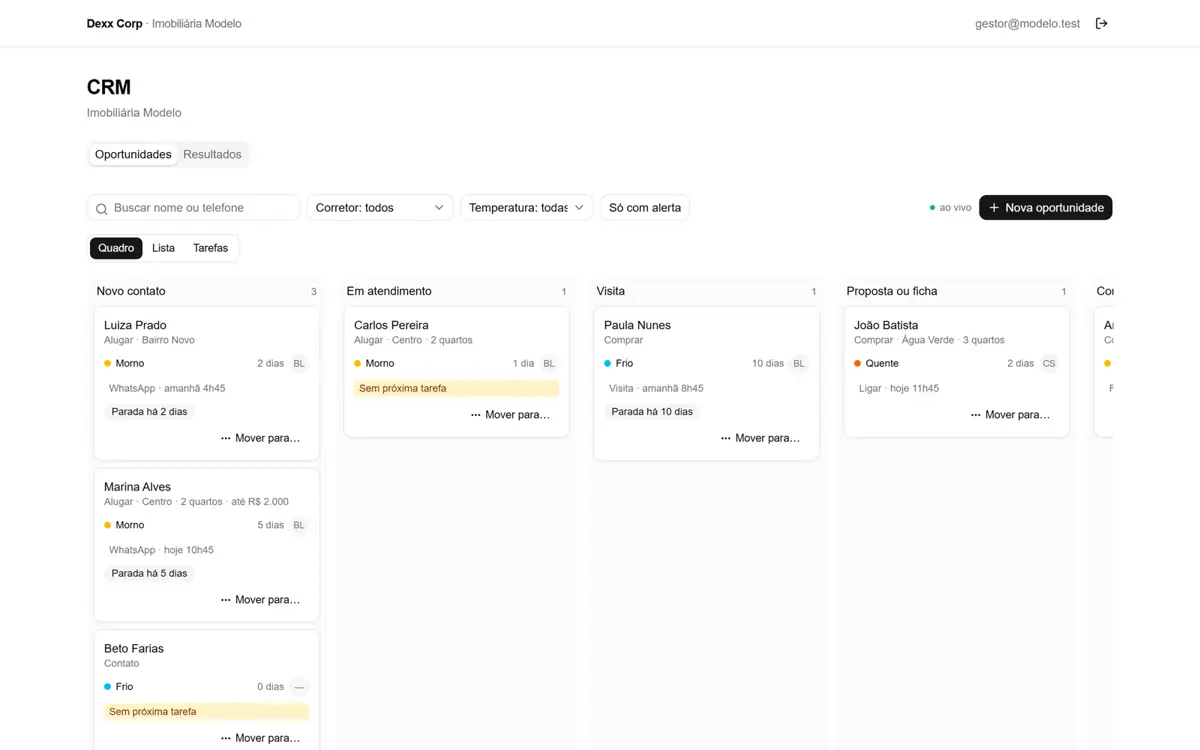Image resolution: width=1200 pixels, height=750 pixels.
Task: Click the BL broker badge on Marina Alves card
Action: click(299, 525)
